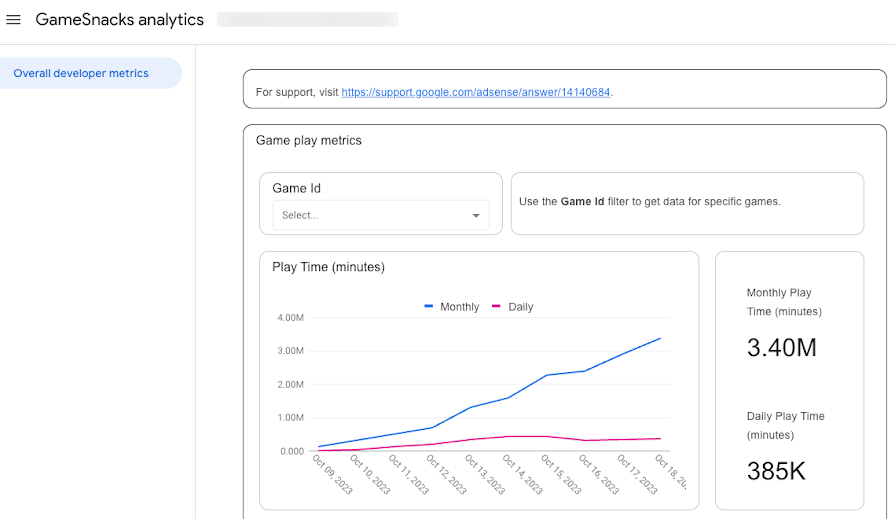
Task: Click the 4.00M y-axis label
Action: pyautogui.click(x=291, y=317)
